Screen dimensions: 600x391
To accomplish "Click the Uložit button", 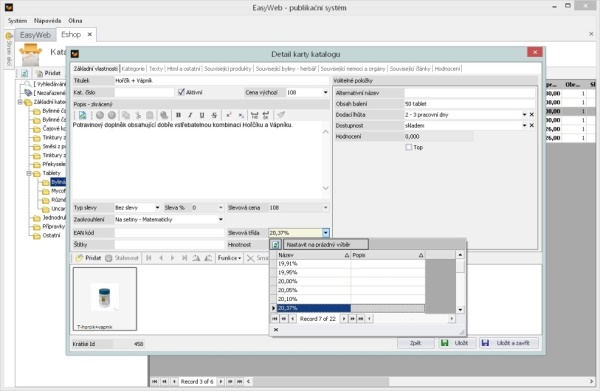I will [x=457, y=343].
